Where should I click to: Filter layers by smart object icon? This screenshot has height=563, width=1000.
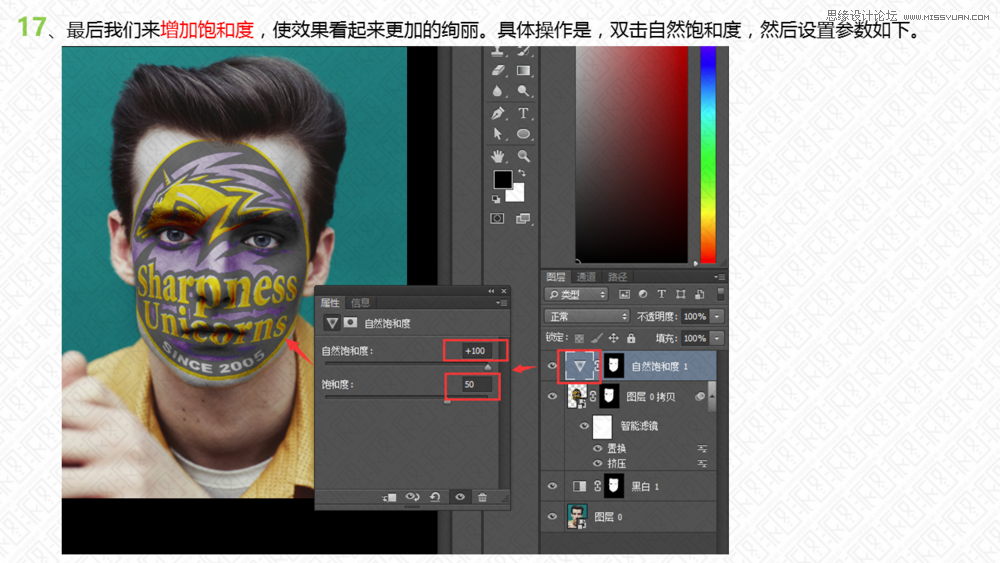(700, 295)
